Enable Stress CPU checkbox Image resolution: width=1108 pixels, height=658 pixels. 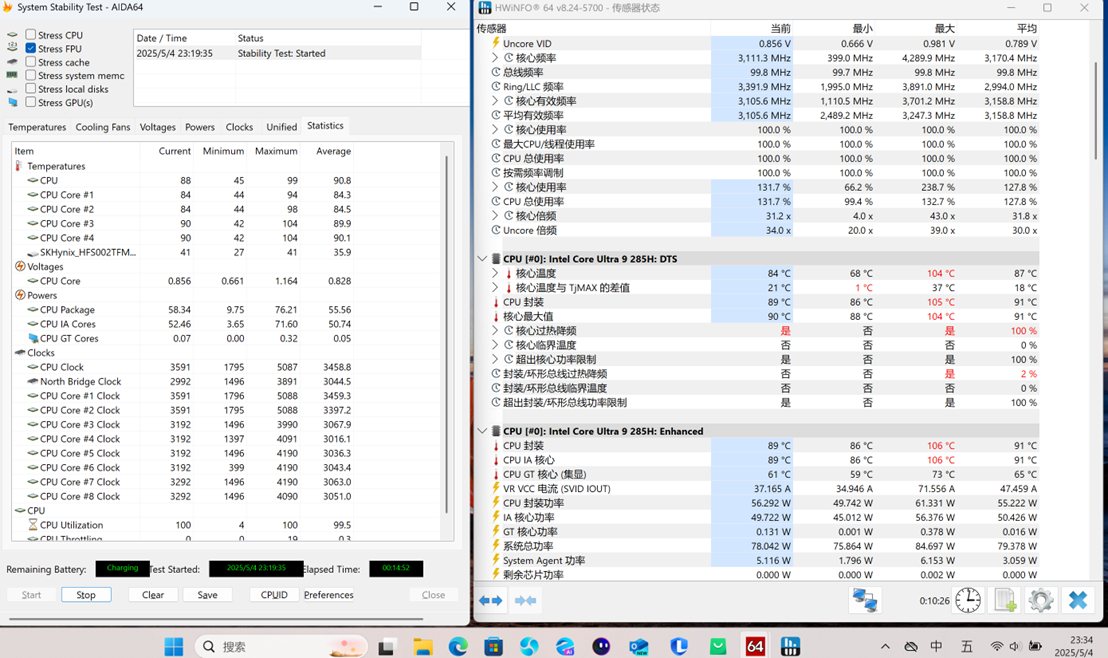(x=30, y=34)
